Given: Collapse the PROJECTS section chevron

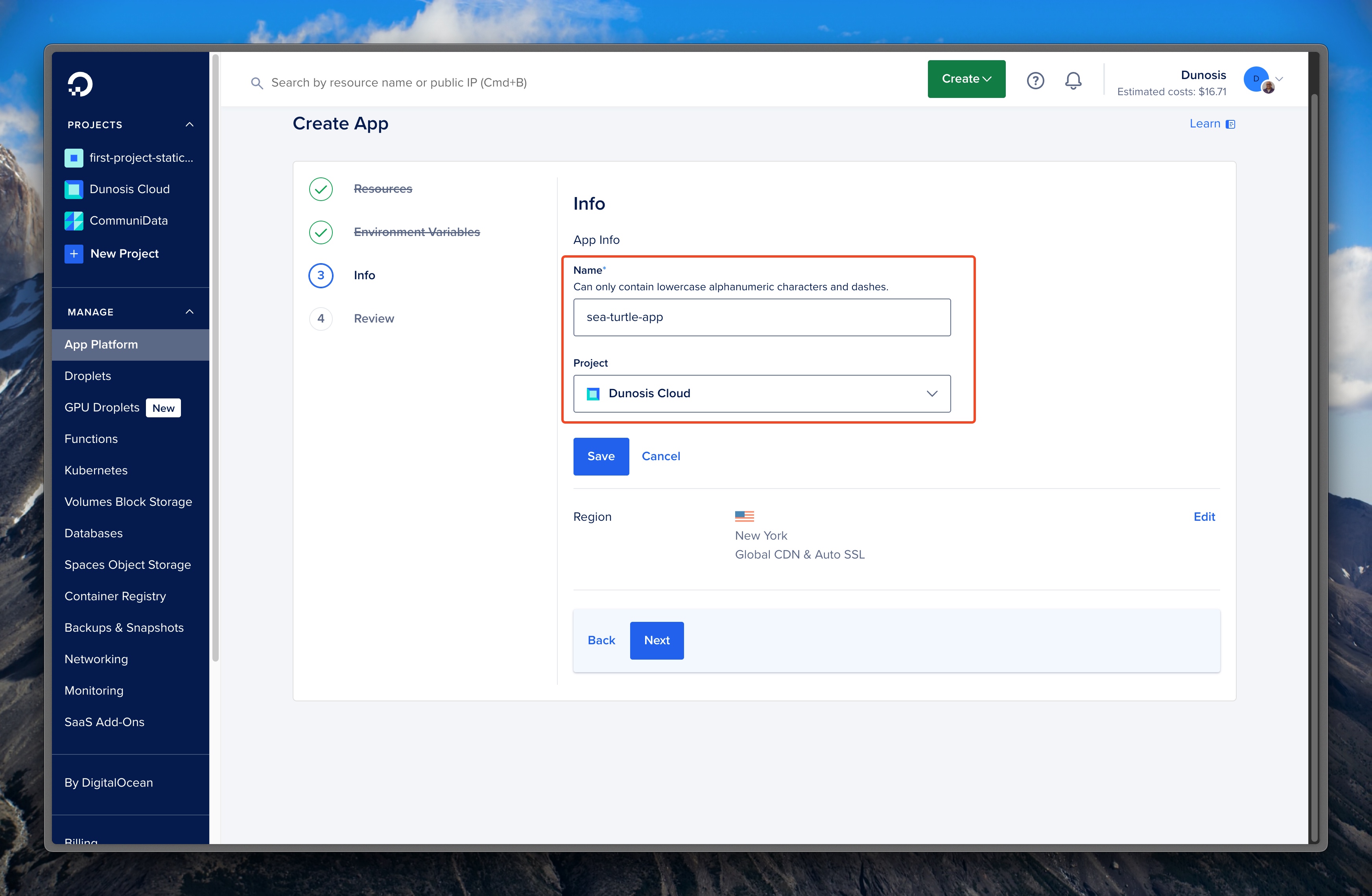Looking at the screenshot, I should [190, 125].
